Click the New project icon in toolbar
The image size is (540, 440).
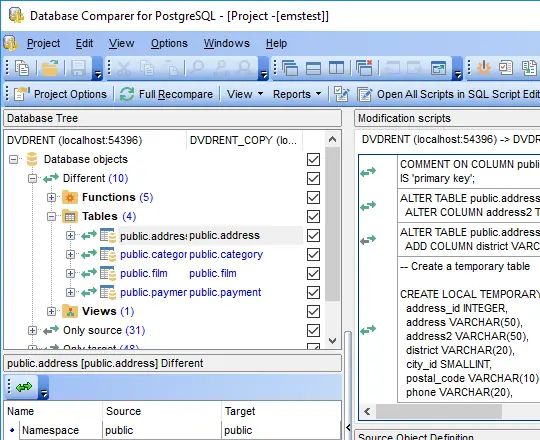(x=22, y=68)
